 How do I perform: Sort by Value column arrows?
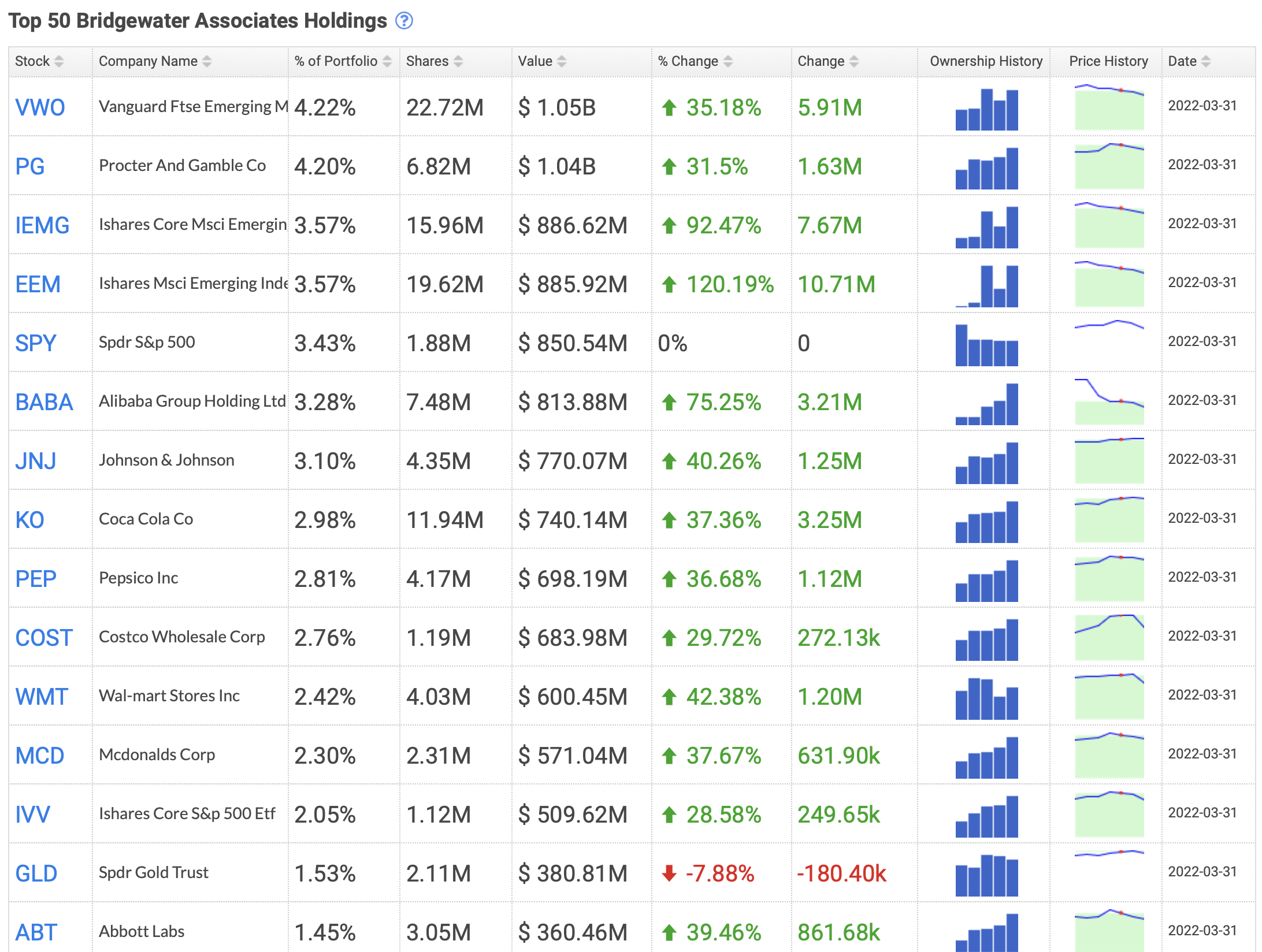pos(562,61)
